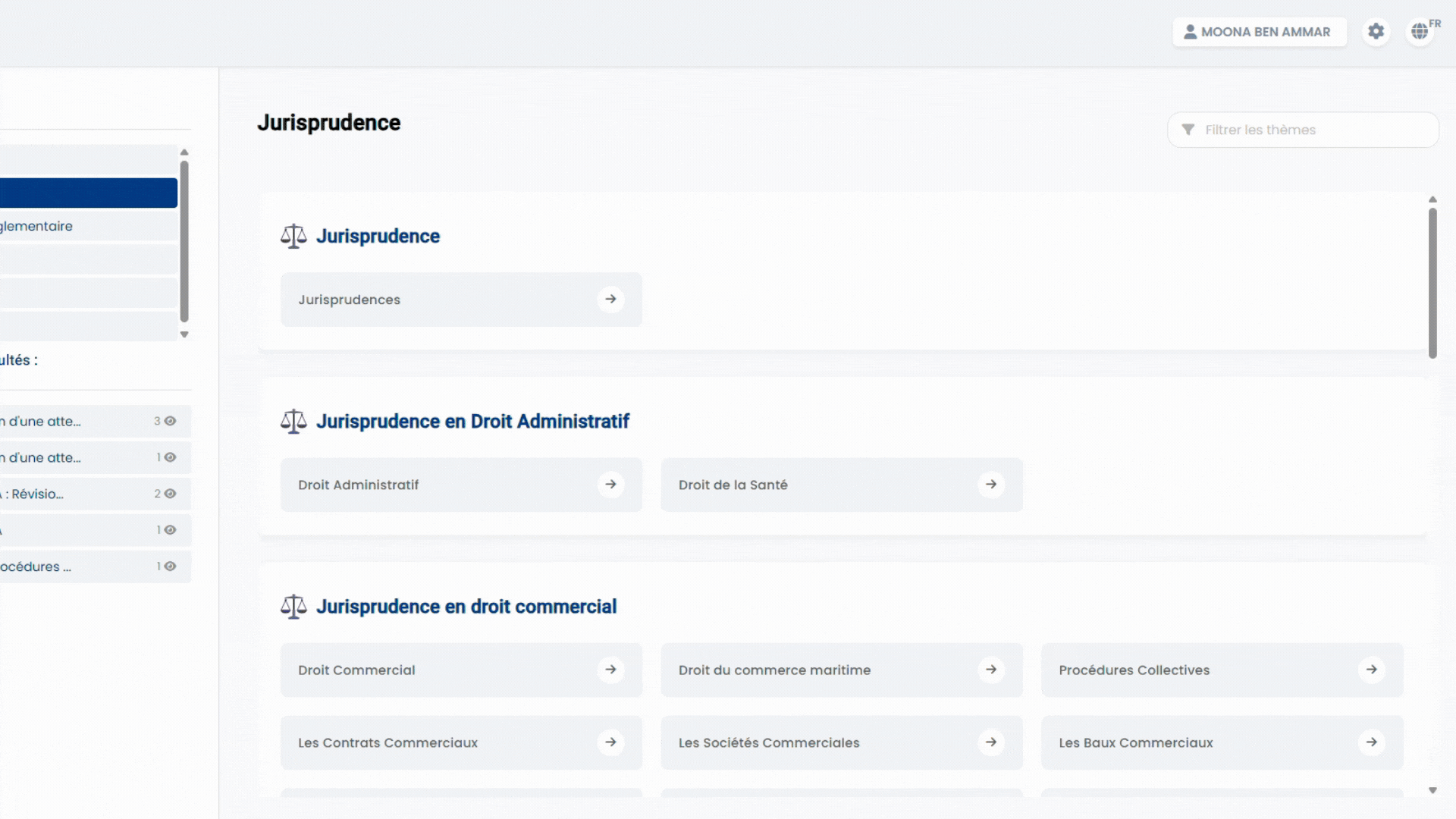Click eye icon on the océdures row
This screenshot has height=819, width=1456.
coord(170,566)
